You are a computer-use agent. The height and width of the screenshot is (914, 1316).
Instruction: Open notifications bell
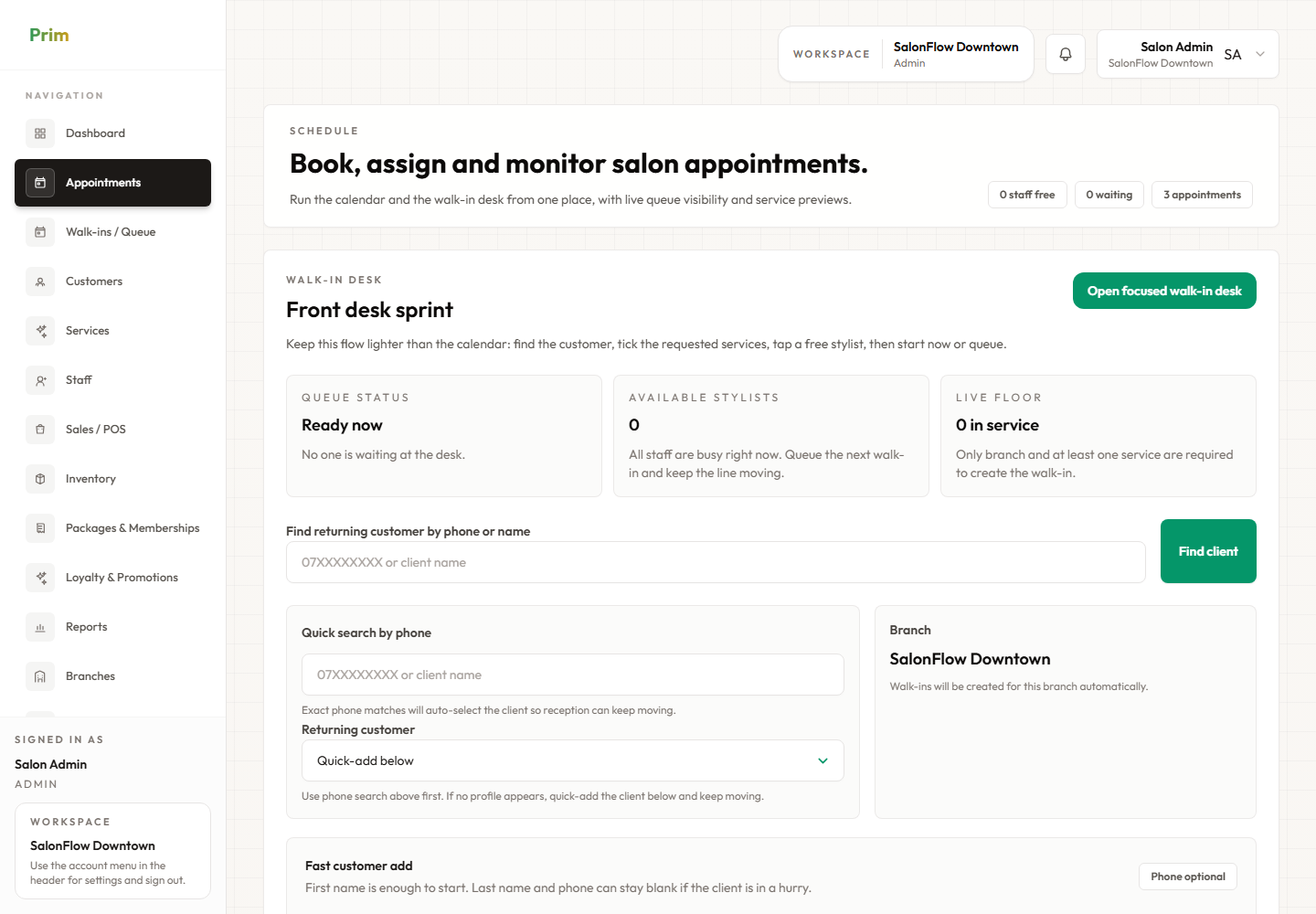(x=1066, y=54)
